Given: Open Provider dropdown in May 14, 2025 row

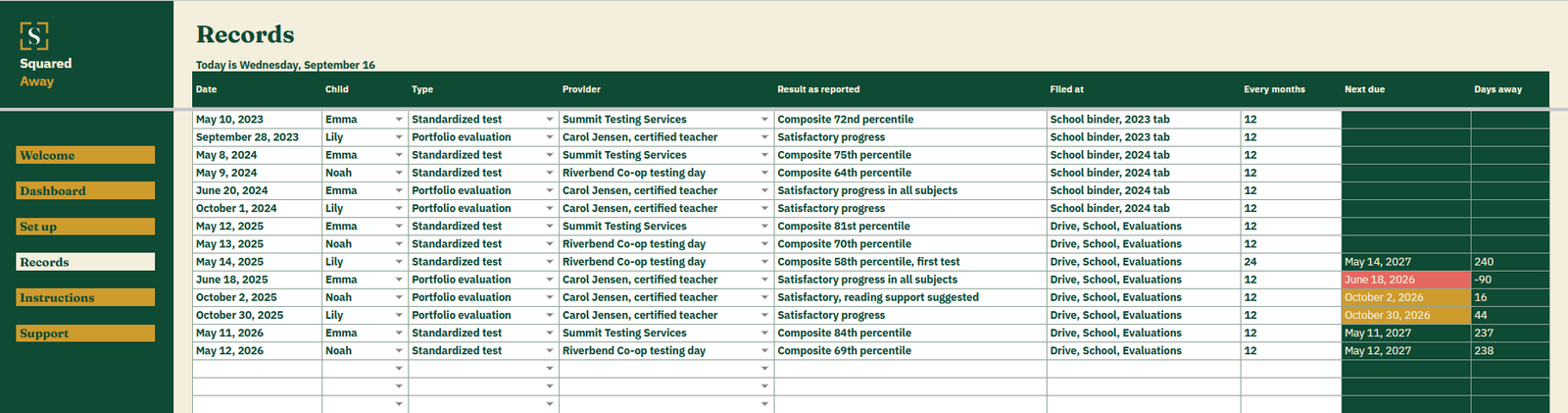Looking at the screenshot, I should tap(764, 262).
